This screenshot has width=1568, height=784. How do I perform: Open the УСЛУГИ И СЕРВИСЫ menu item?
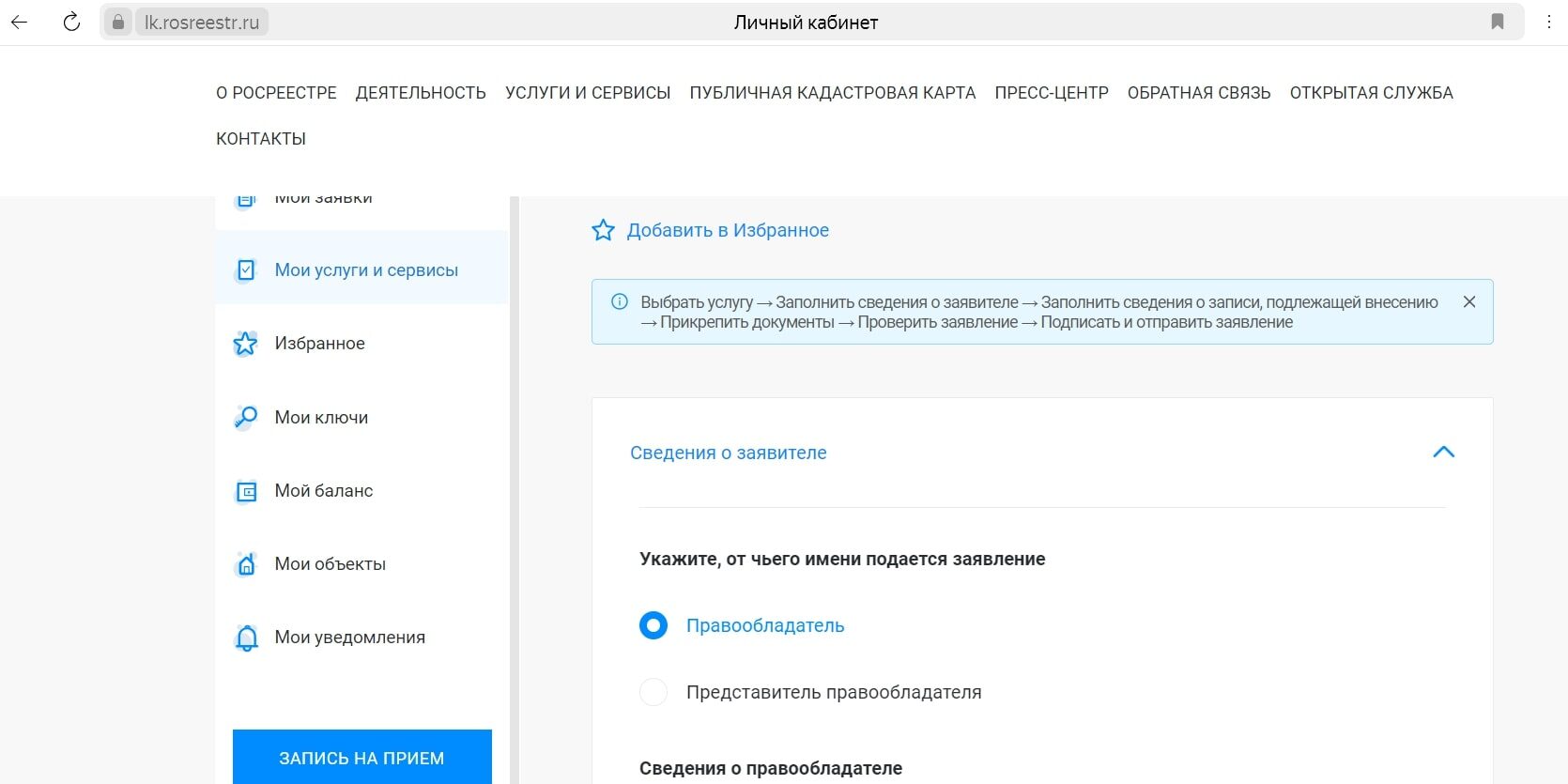click(x=588, y=93)
